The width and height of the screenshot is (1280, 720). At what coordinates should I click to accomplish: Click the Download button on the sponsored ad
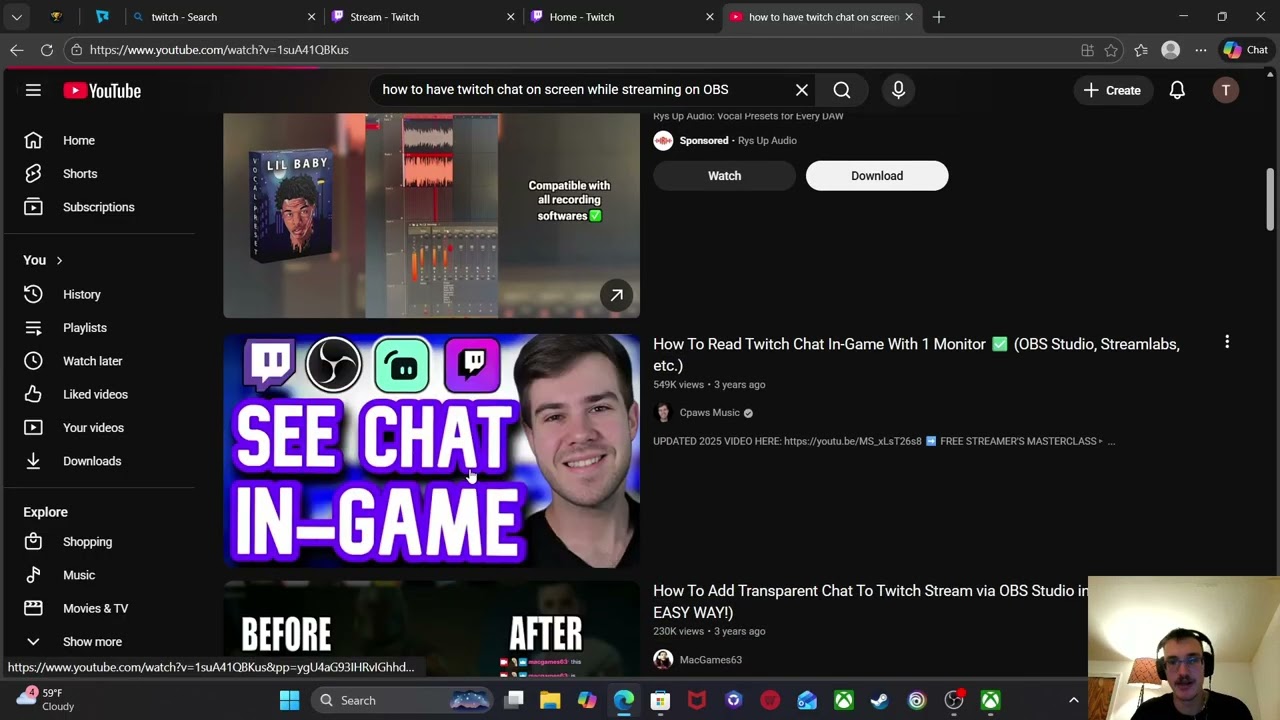[877, 176]
